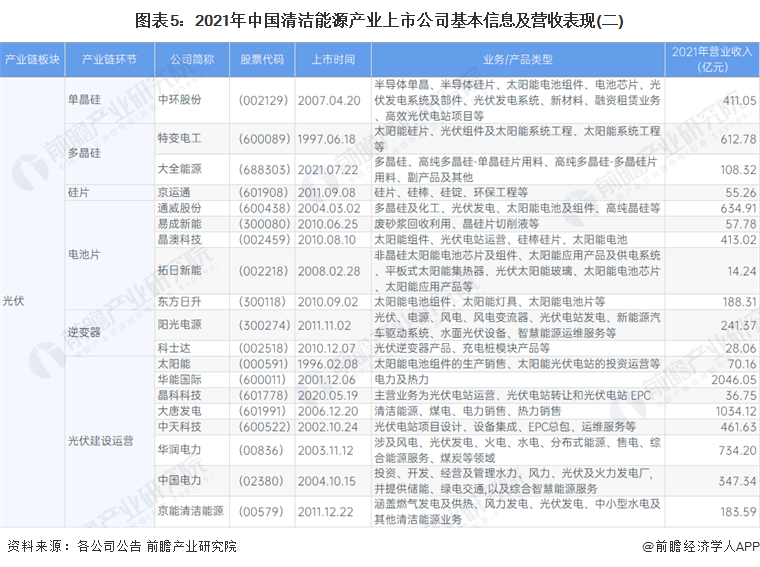Click stock code (002129)
This screenshot has width=760, height=567.
click(x=264, y=100)
